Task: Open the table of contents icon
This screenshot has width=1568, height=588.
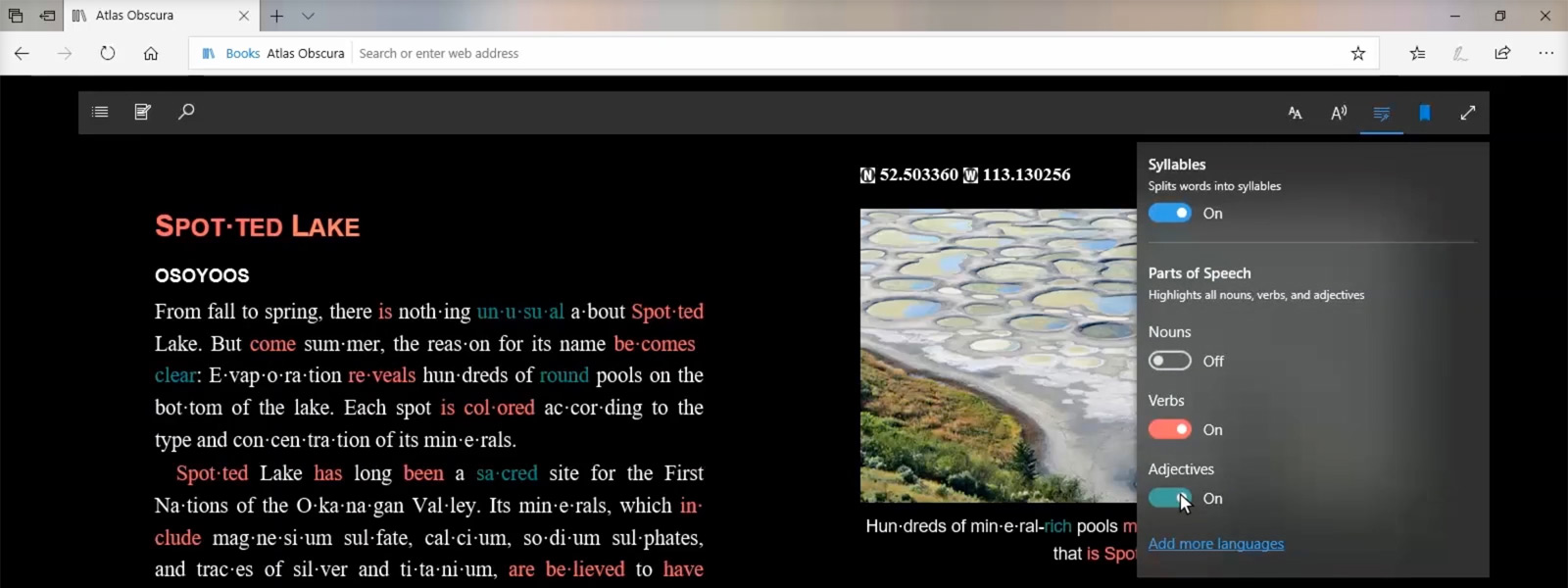Action: tap(100, 112)
